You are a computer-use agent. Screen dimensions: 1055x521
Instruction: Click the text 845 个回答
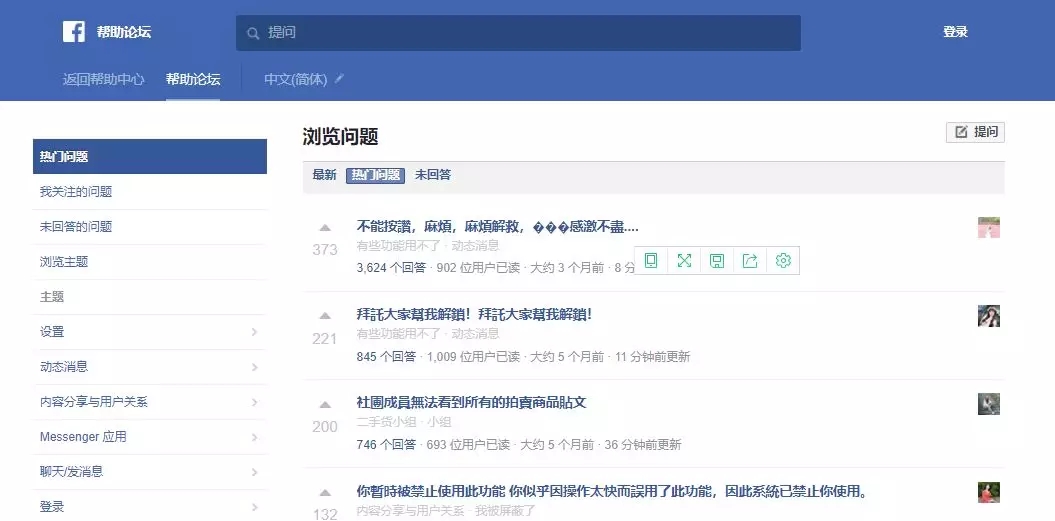click(386, 357)
